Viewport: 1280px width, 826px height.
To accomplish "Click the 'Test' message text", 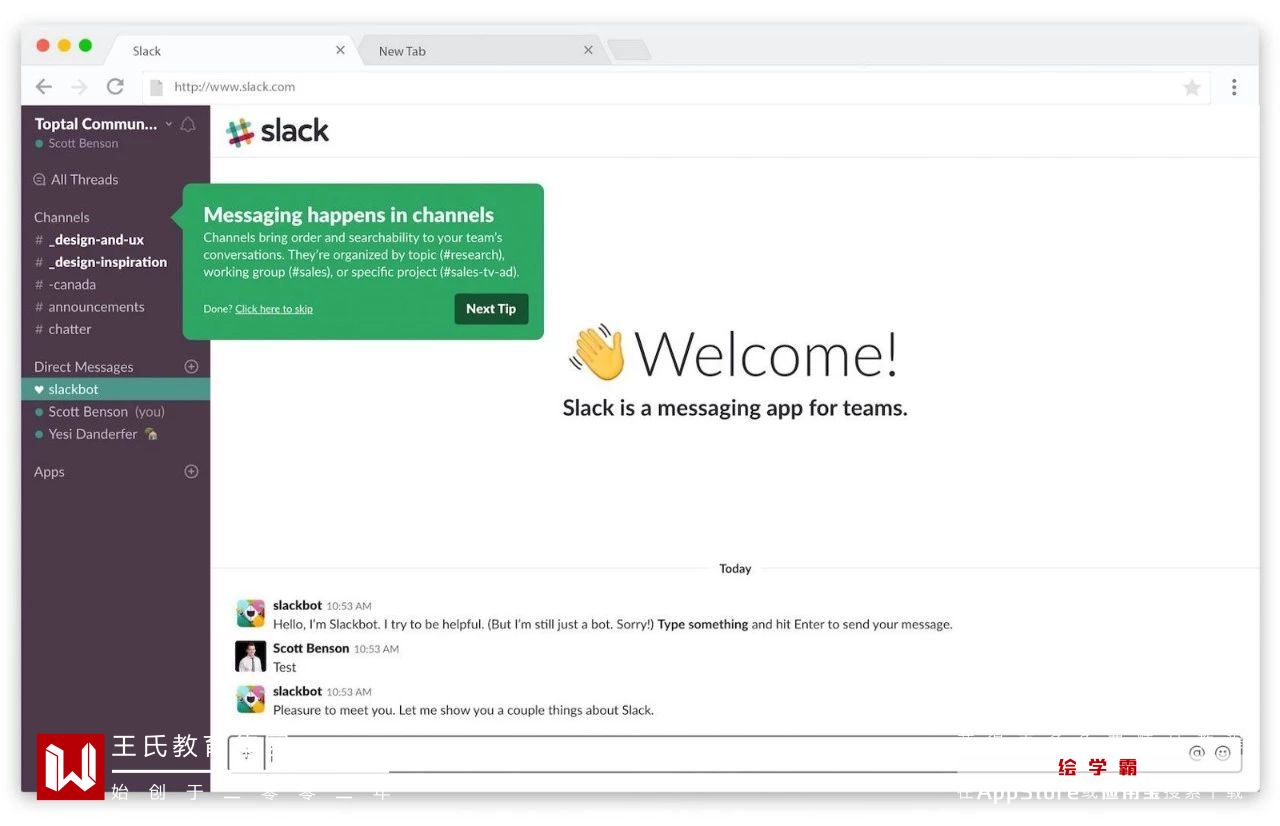I will (285, 667).
